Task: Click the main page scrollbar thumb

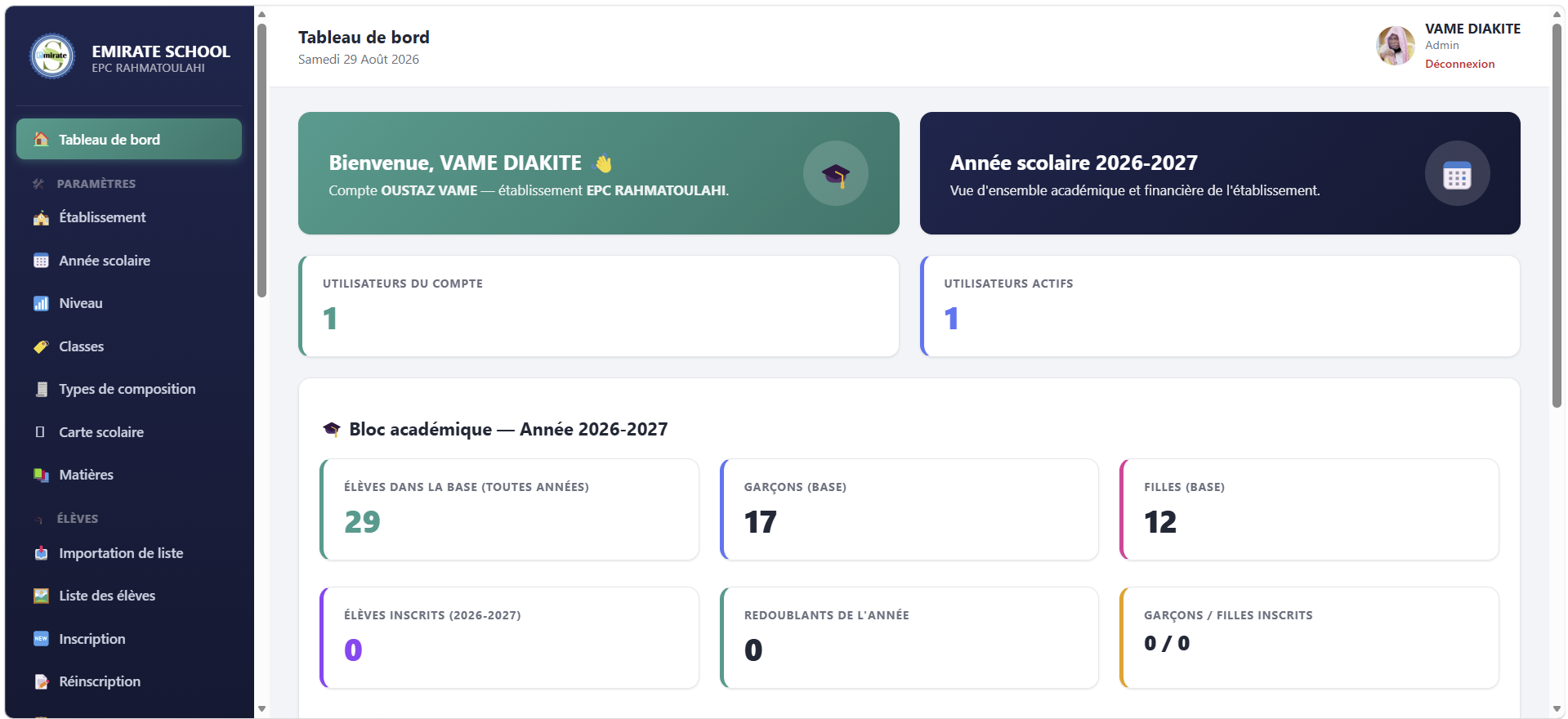Action: coord(1557,215)
